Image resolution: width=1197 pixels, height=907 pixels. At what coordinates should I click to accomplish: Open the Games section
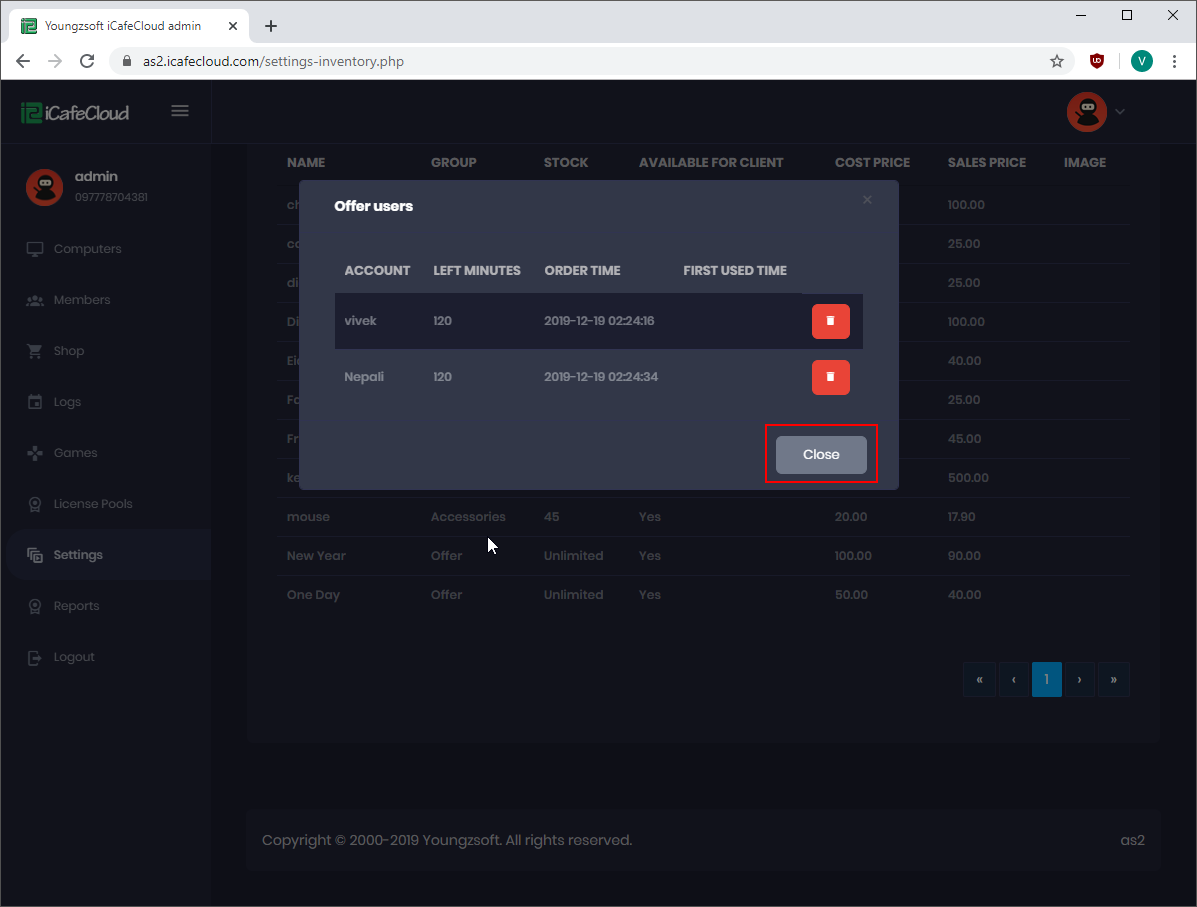(75, 453)
